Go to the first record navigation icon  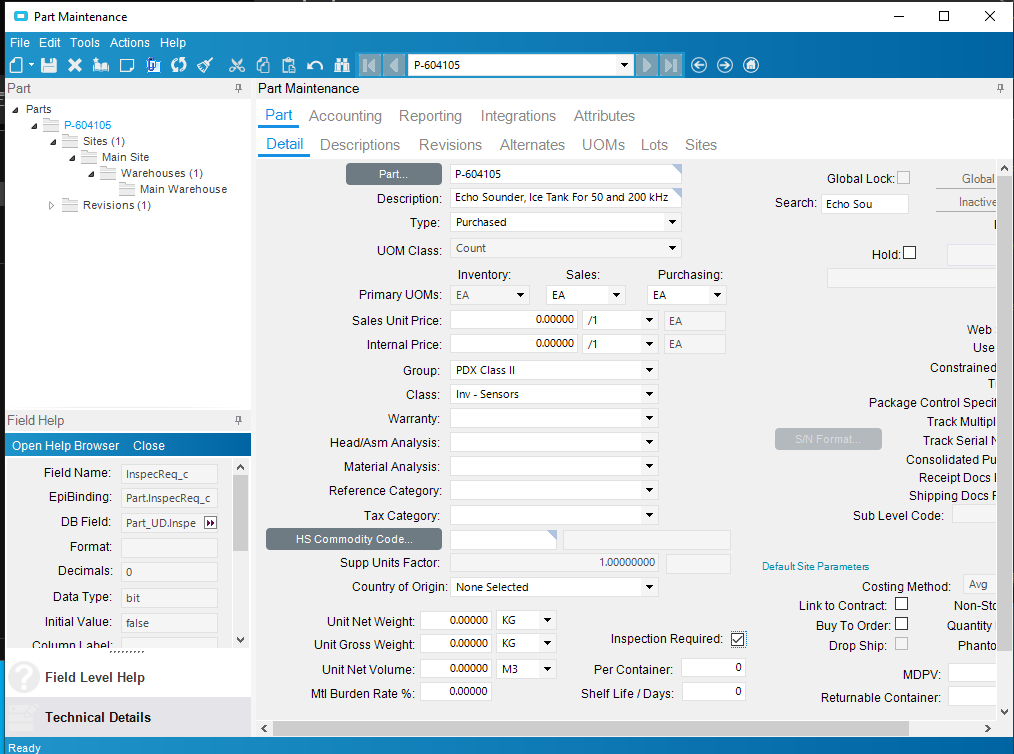369,65
